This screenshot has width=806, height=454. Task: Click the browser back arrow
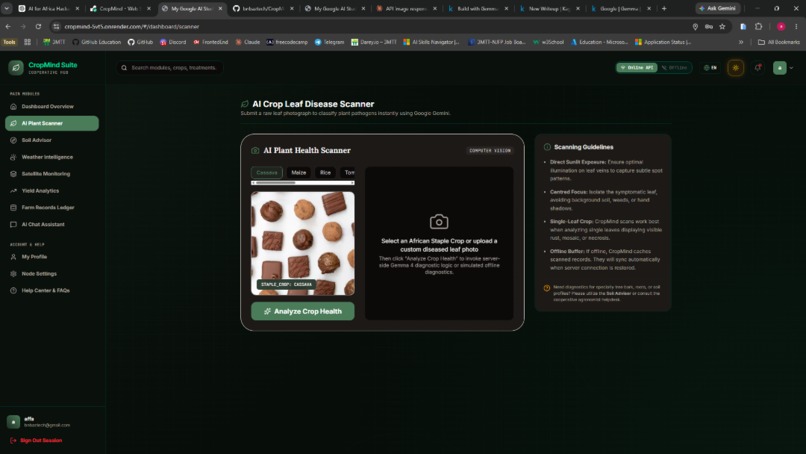[x=8, y=26]
